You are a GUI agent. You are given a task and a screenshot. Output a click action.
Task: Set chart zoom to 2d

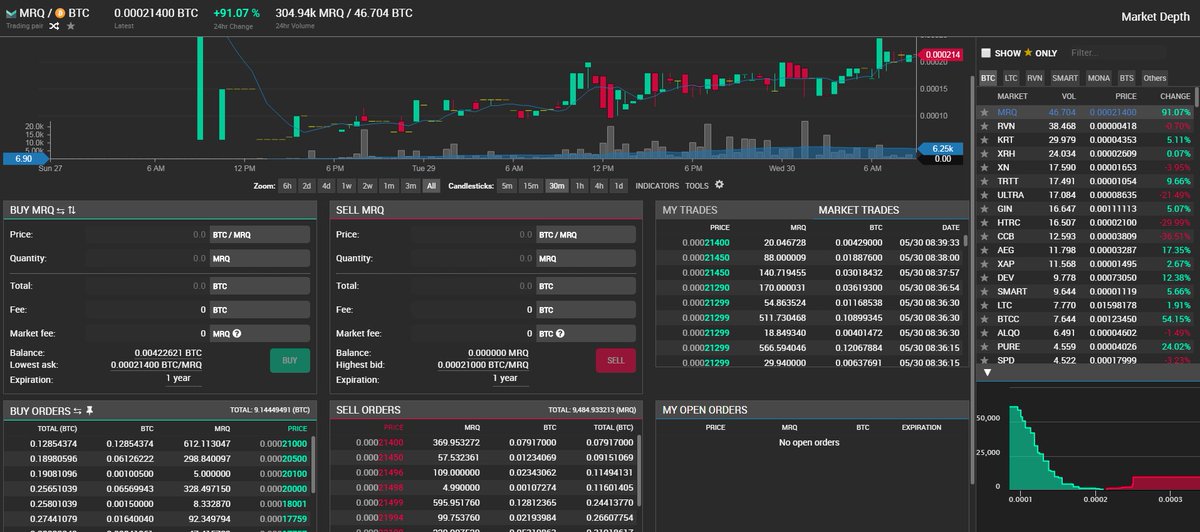pyautogui.click(x=307, y=185)
